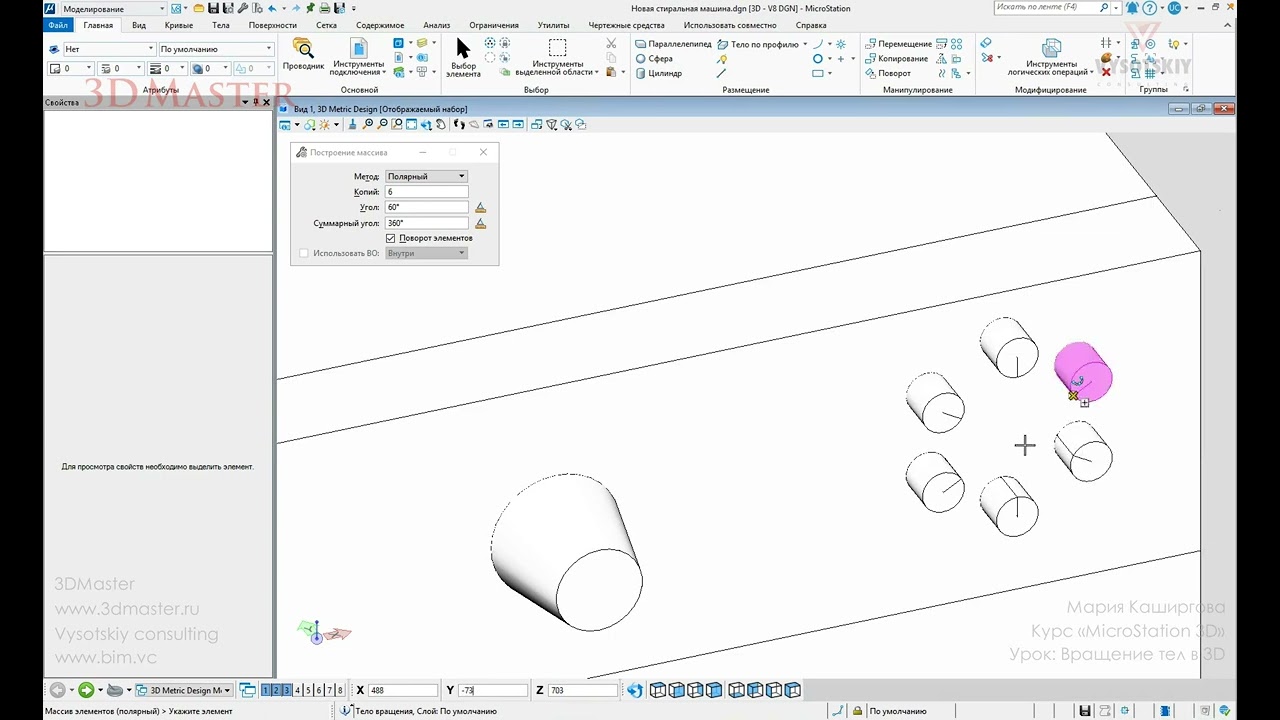Toggle the Использовать ВО checkbox
The height and width of the screenshot is (720, 1280).
(x=305, y=253)
